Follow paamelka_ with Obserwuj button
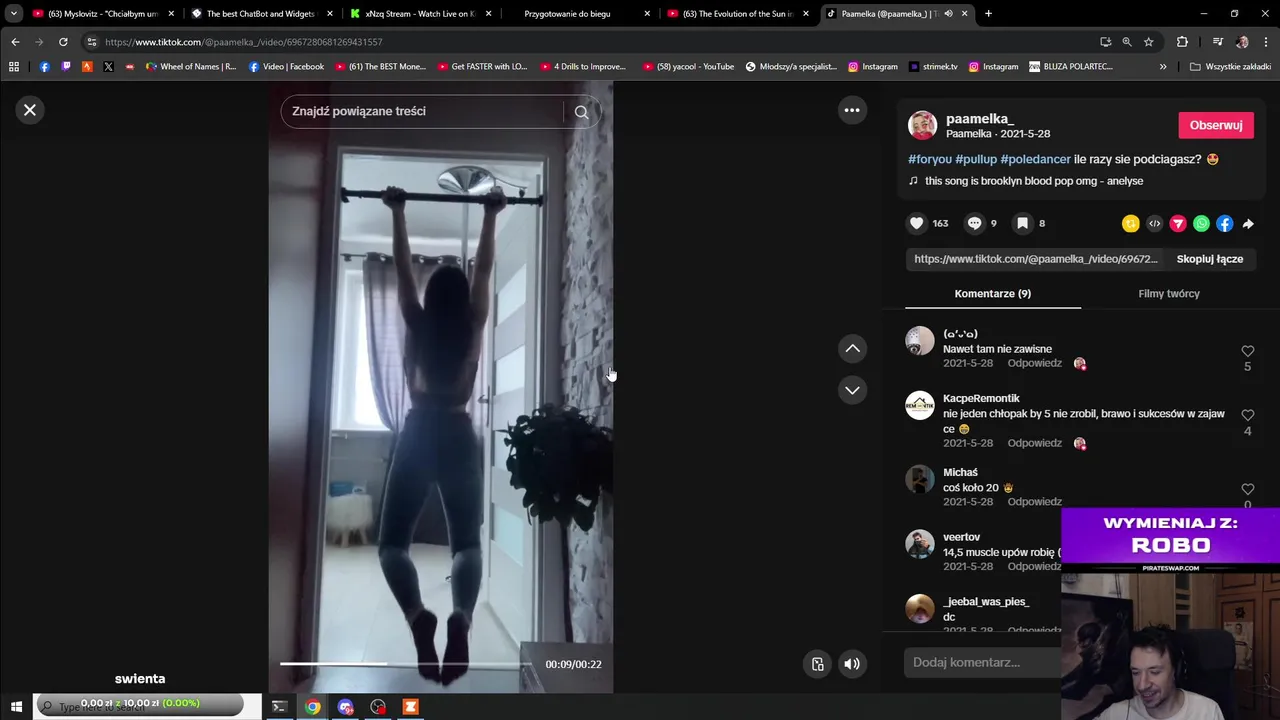Viewport: 1280px width, 720px height. 1216,125
